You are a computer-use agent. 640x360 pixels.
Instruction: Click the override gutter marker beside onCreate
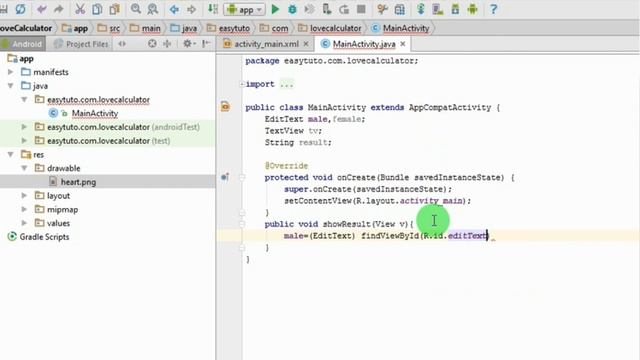[224, 177]
